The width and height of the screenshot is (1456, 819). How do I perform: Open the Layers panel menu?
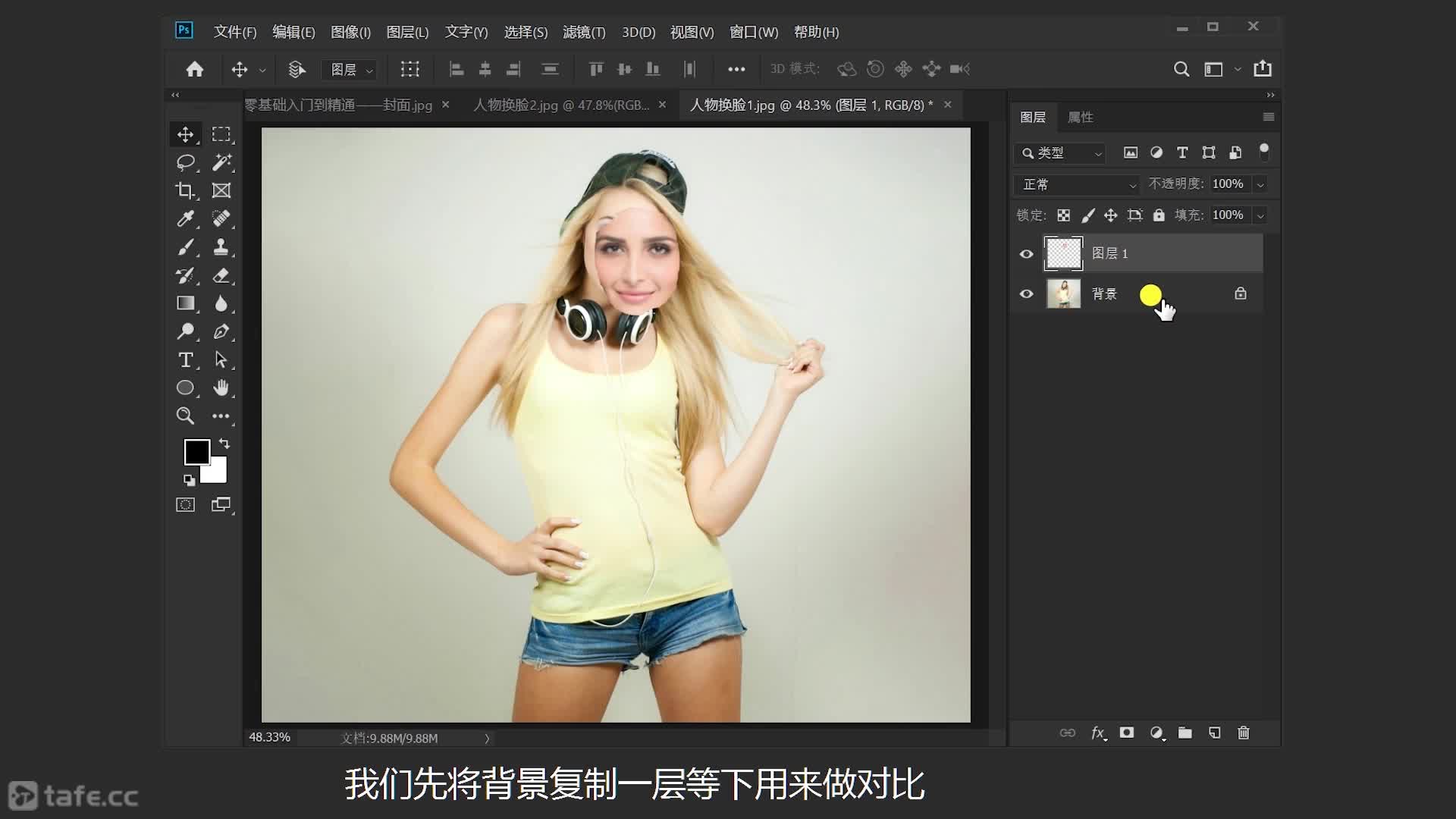[x=1269, y=117]
